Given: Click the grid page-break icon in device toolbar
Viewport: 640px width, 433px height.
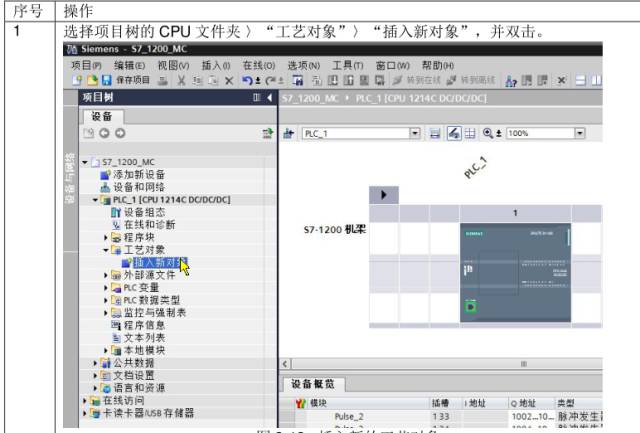Looking at the screenshot, I should pos(470,133).
